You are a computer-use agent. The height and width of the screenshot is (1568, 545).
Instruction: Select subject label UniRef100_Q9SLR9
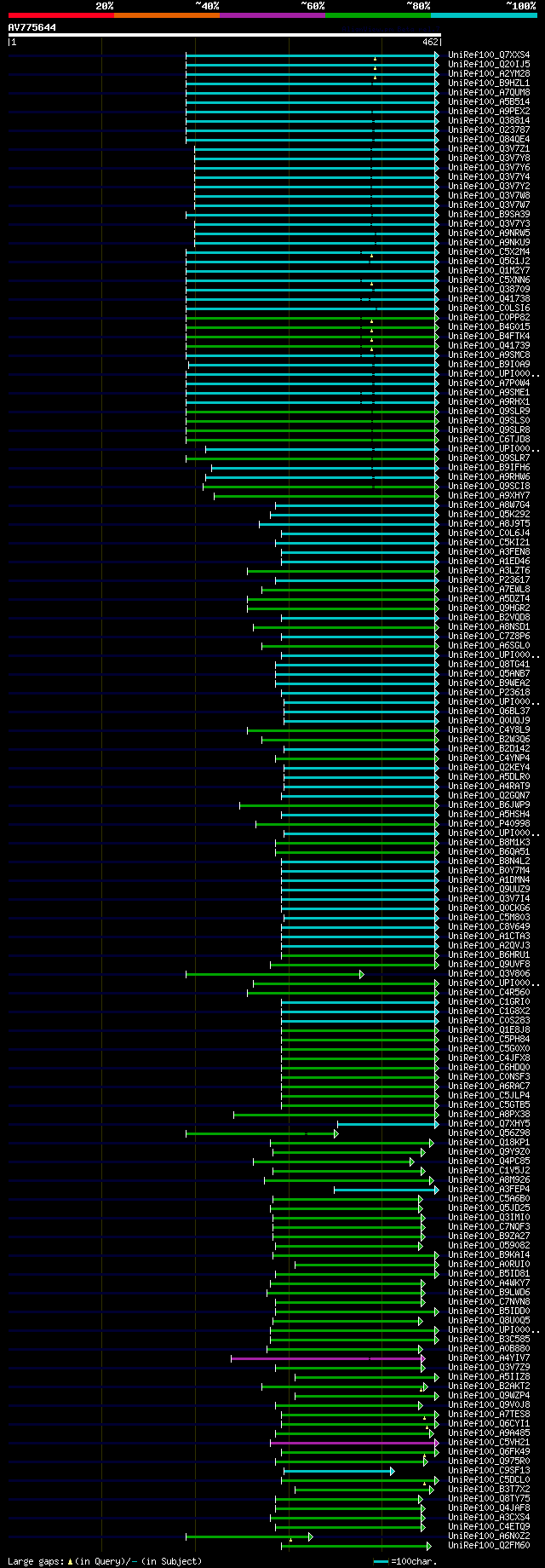489,411
